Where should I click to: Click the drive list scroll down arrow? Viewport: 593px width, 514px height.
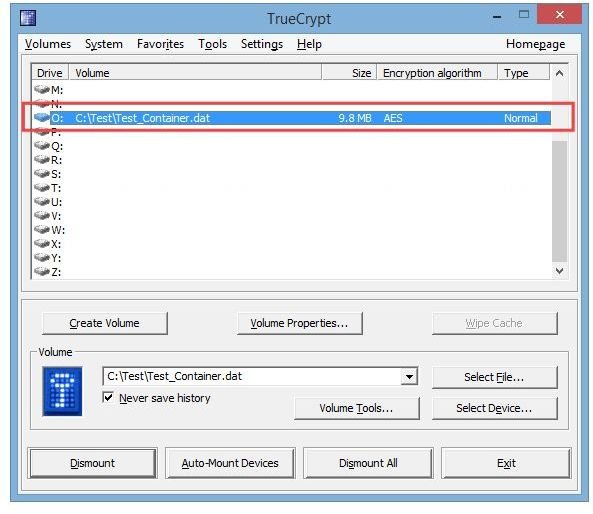pos(560,271)
